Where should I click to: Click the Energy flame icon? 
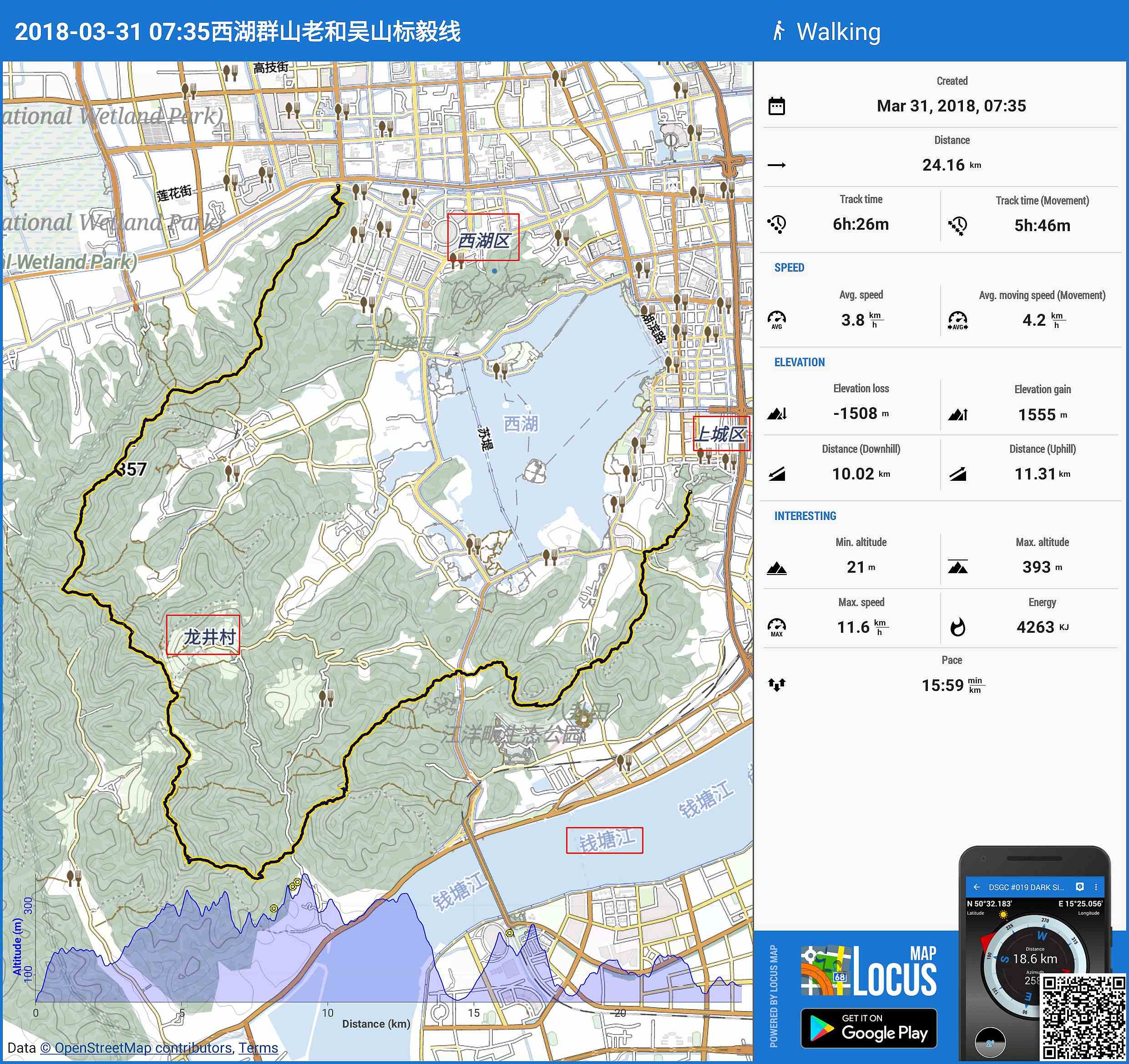point(957,627)
